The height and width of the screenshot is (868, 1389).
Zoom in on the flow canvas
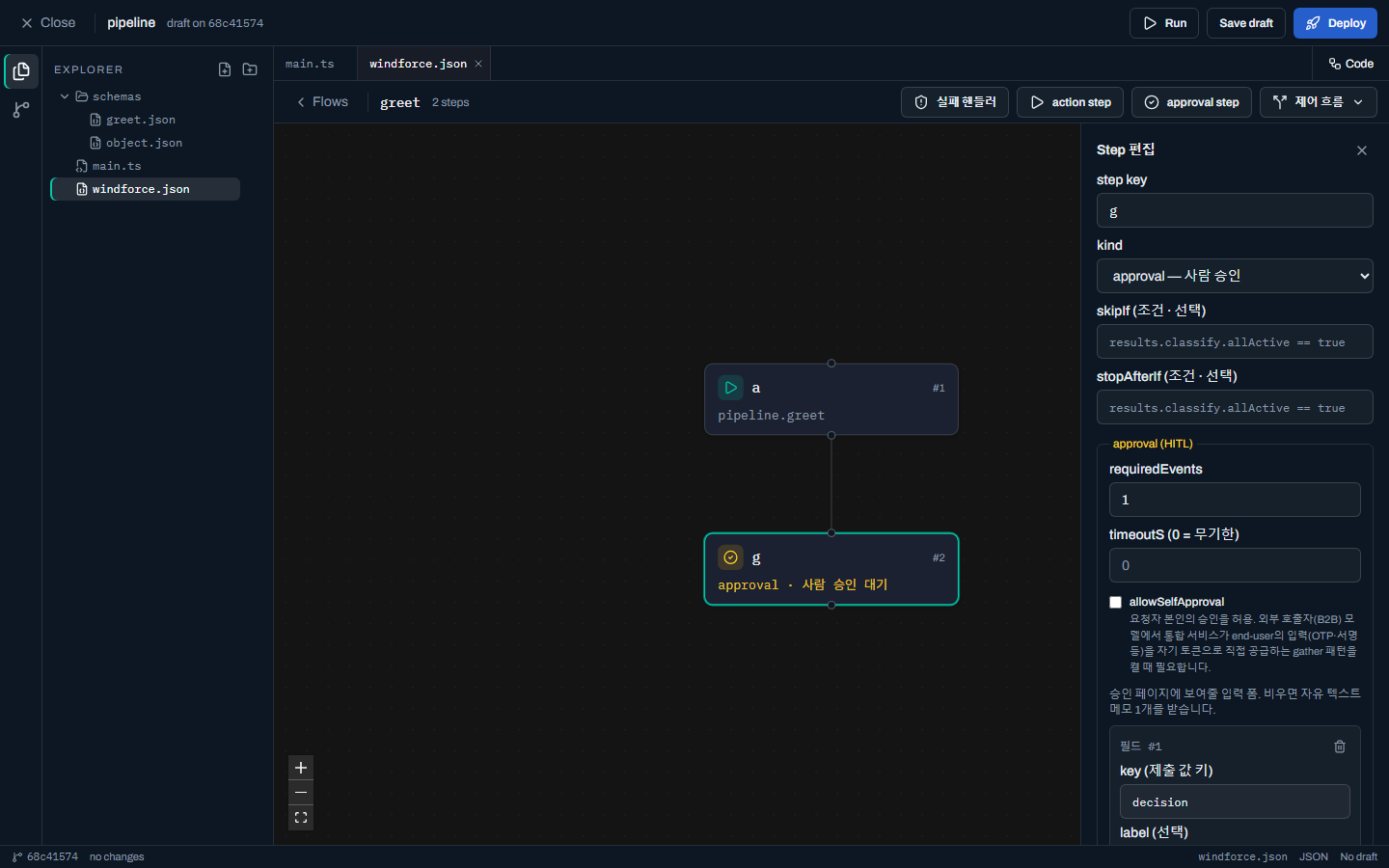[301, 768]
